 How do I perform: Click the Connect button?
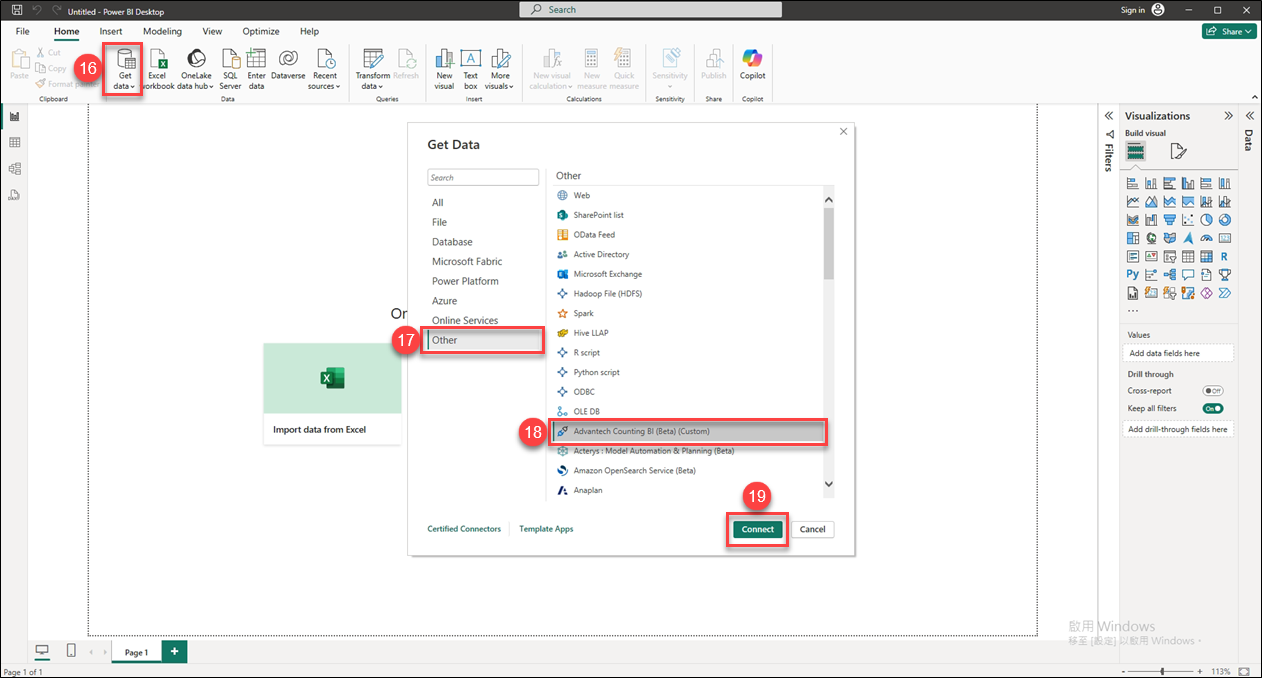tap(757, 529)
